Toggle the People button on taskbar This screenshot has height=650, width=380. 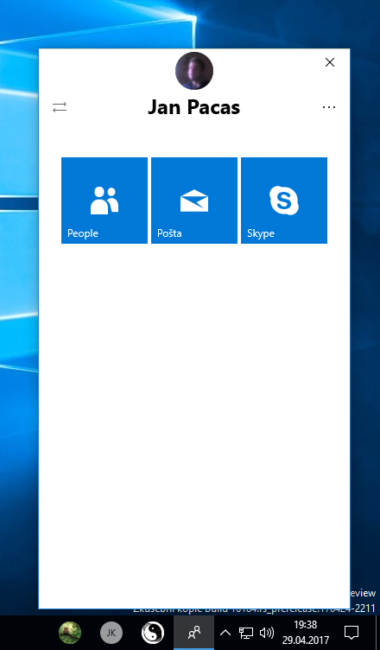tap(194, 633)
